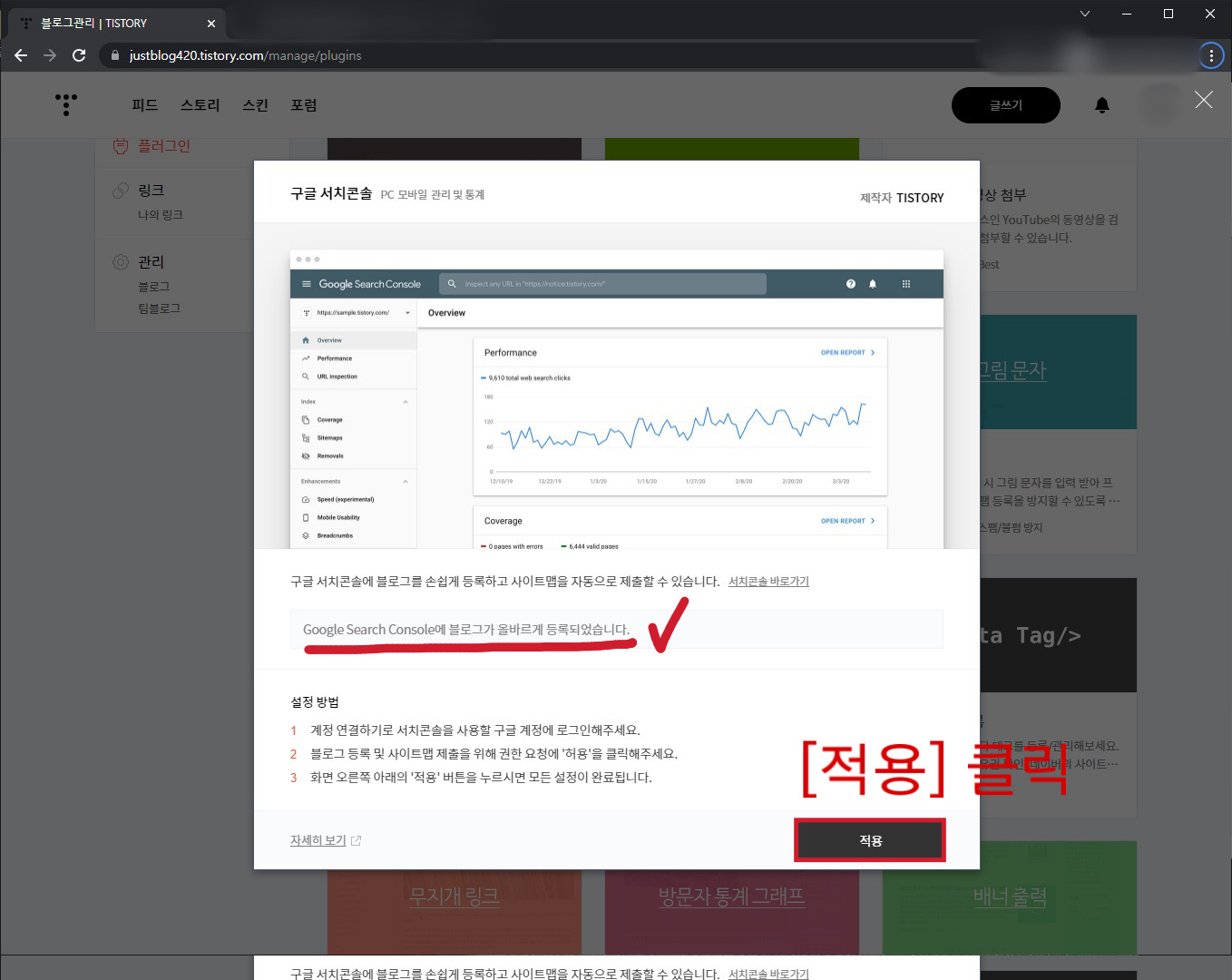Click the Google Search Console registration status text
This screenshot has width=1232, height=980.
466,630
